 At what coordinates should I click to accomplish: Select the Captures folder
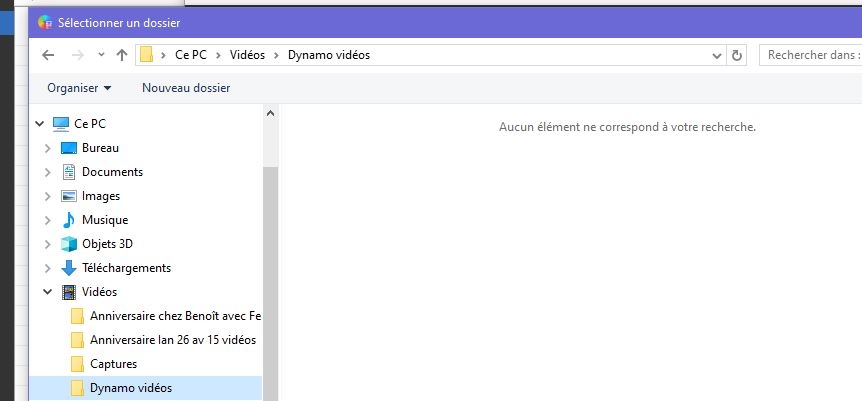point(113,364)
